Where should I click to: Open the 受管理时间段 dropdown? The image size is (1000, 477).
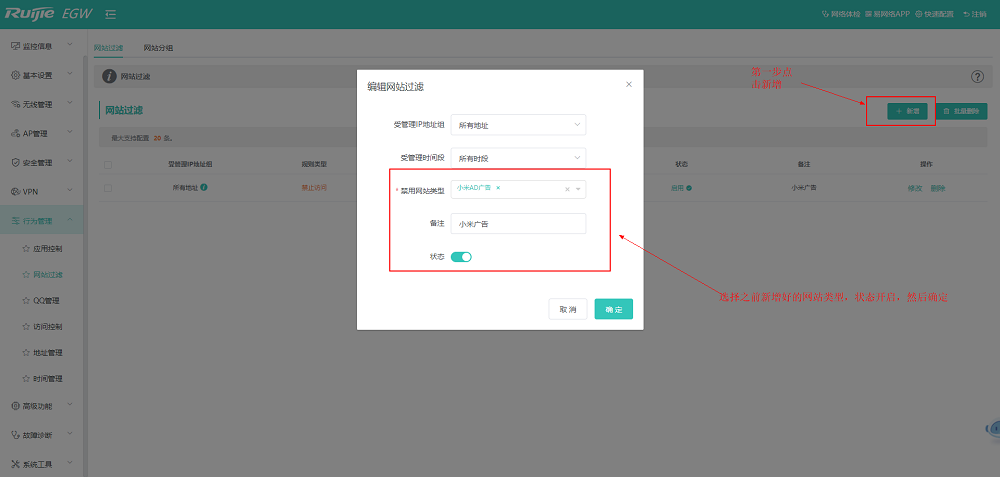pos(518,158)
